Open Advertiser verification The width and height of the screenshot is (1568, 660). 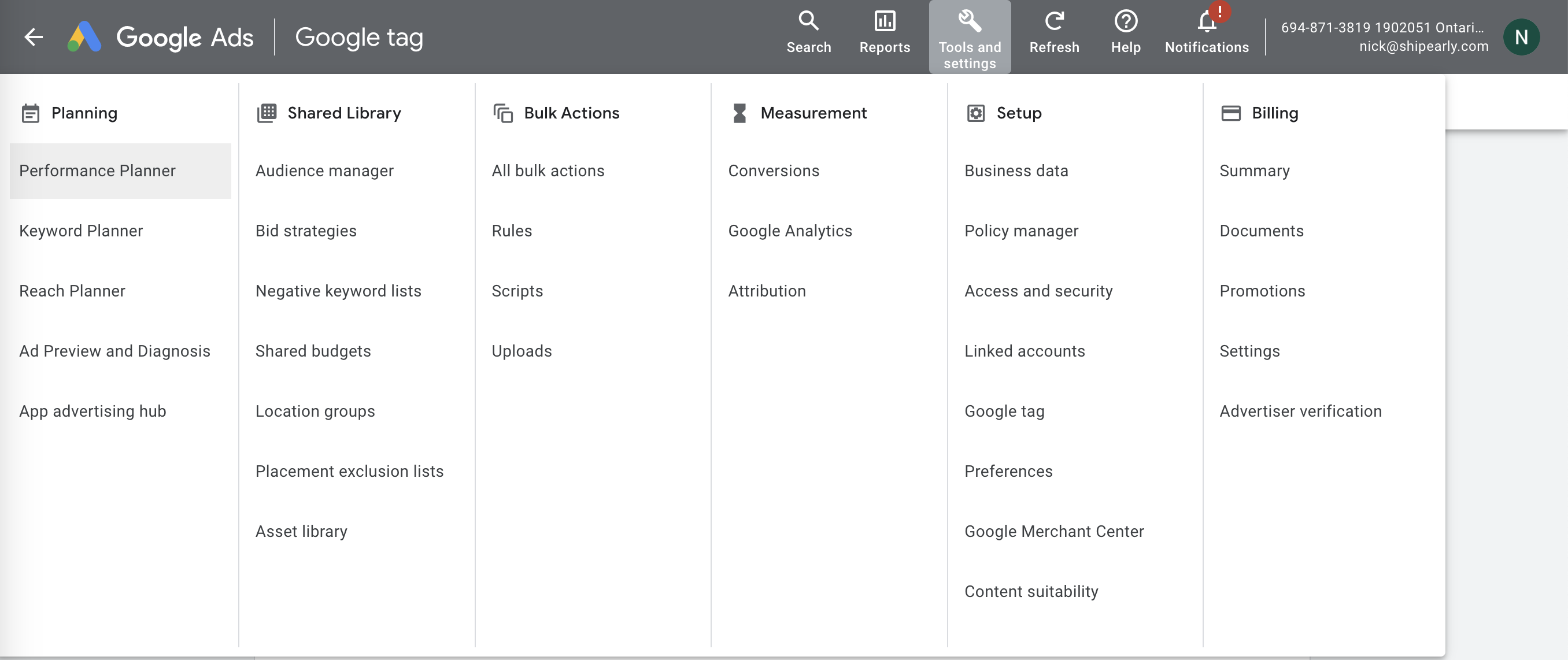(x=1301, y=412)
